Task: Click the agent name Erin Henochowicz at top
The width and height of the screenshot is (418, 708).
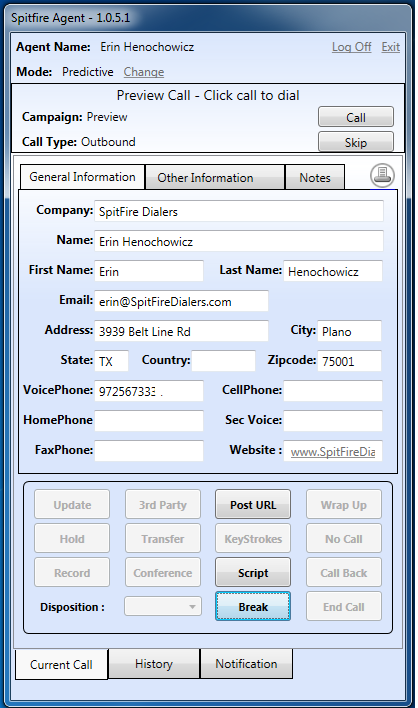Action: pos(147,47)
